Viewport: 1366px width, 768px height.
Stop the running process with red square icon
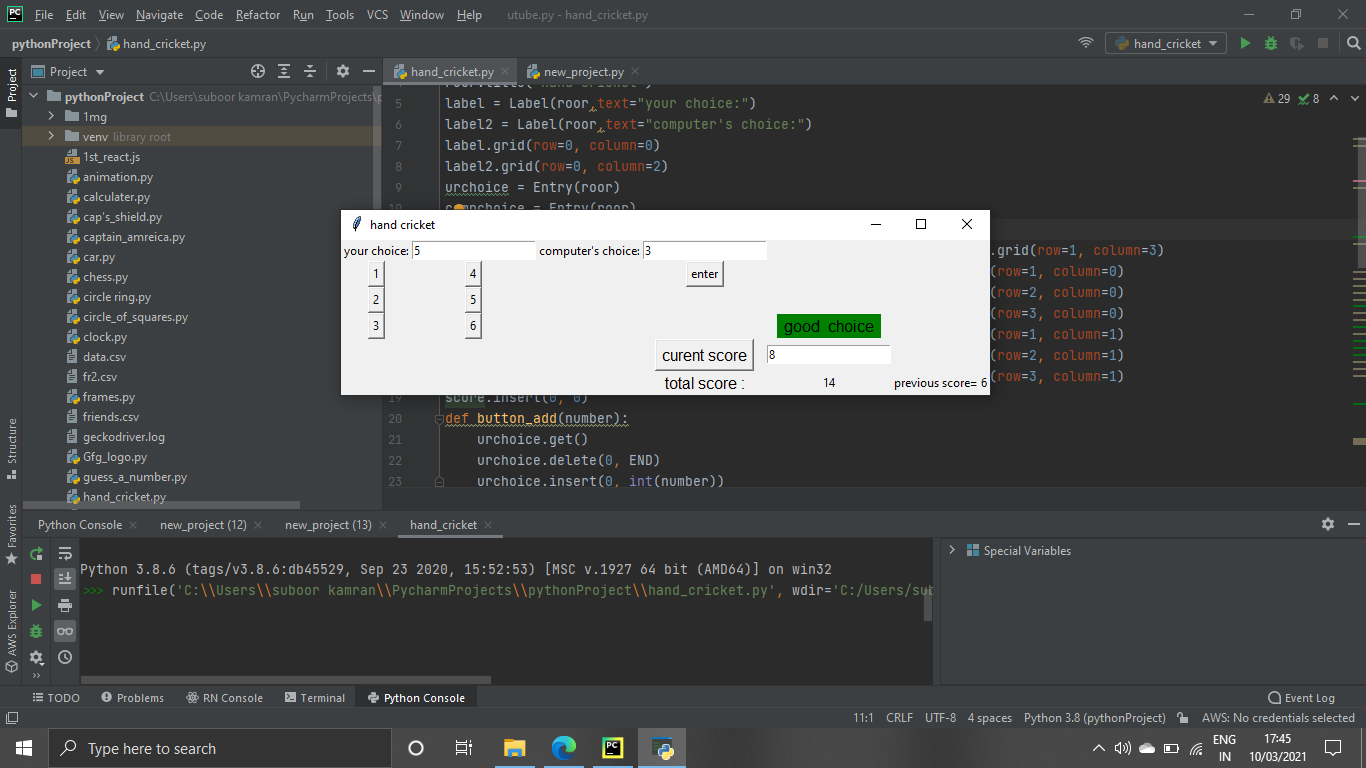click(35, 578)
